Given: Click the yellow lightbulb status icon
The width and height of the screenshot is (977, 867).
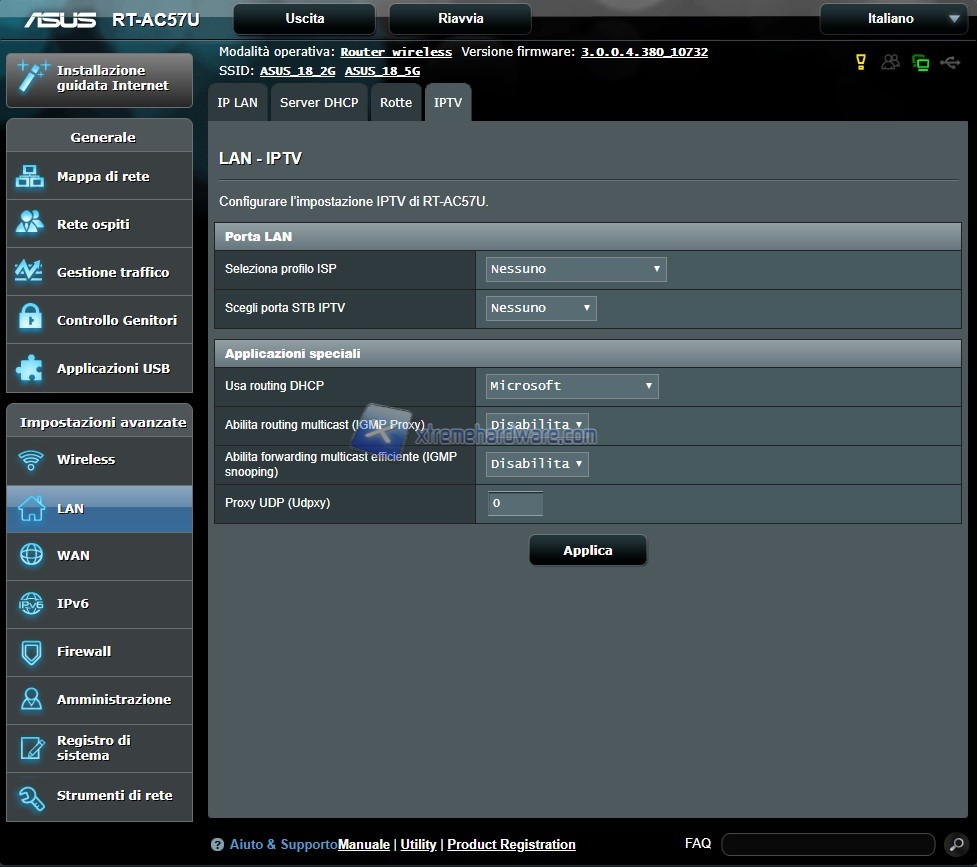Looking at the screenshot, I should pos(860,62).
